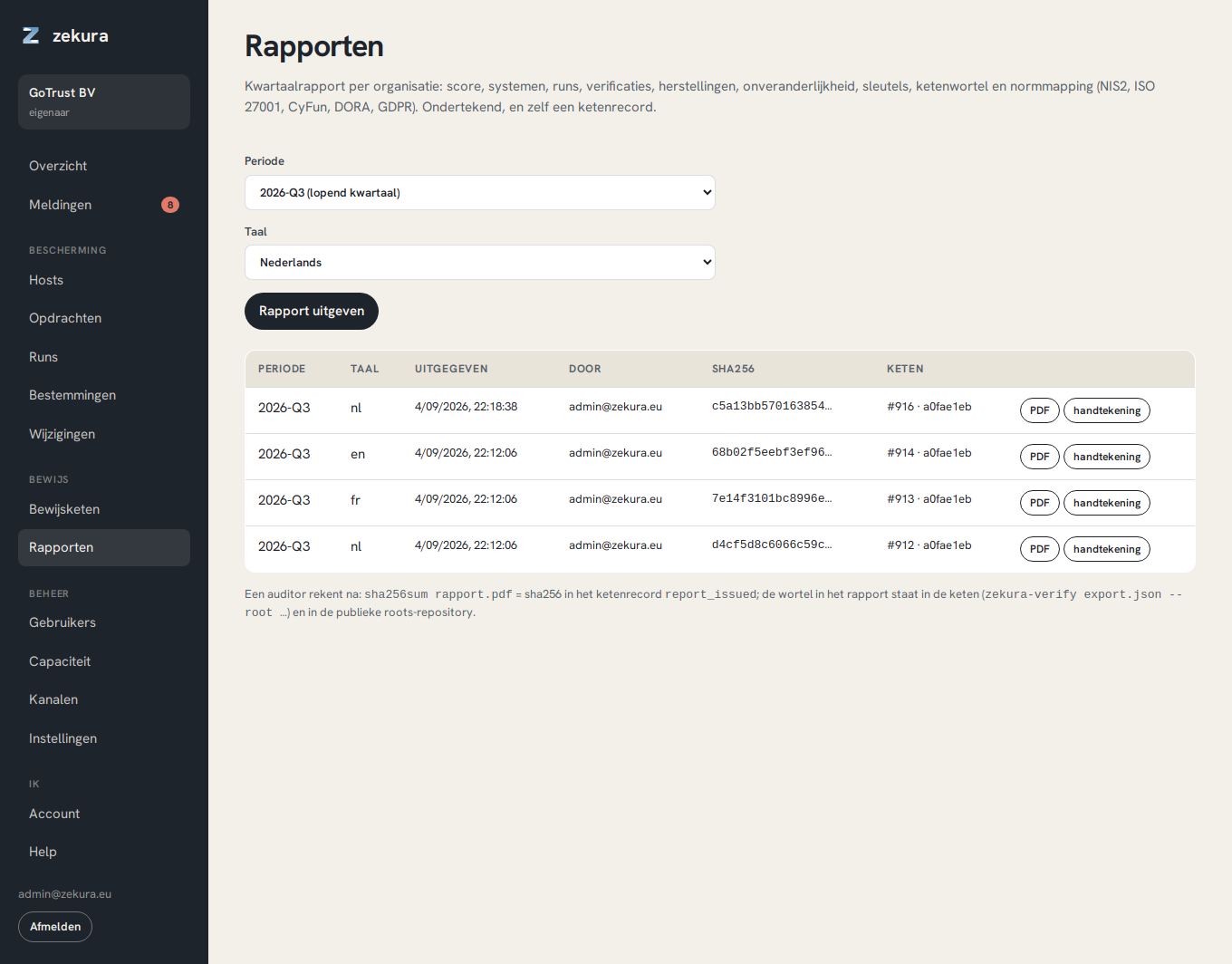Screen dimensions: 1232x964
Task: Go to Overzicht in the sidebar
Action: (104, 166)
